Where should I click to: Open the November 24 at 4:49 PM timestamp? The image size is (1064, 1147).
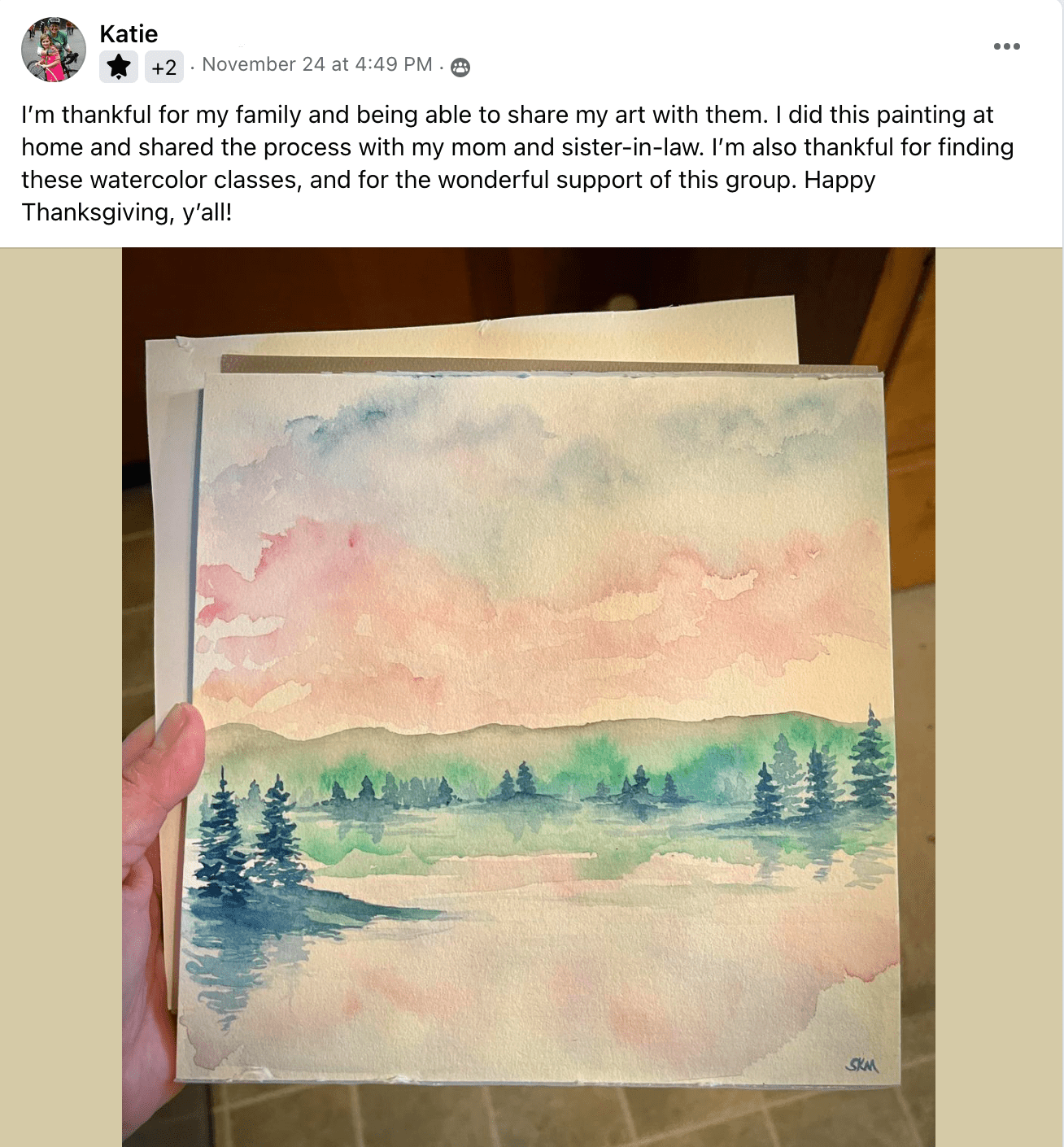pos(317,64)
